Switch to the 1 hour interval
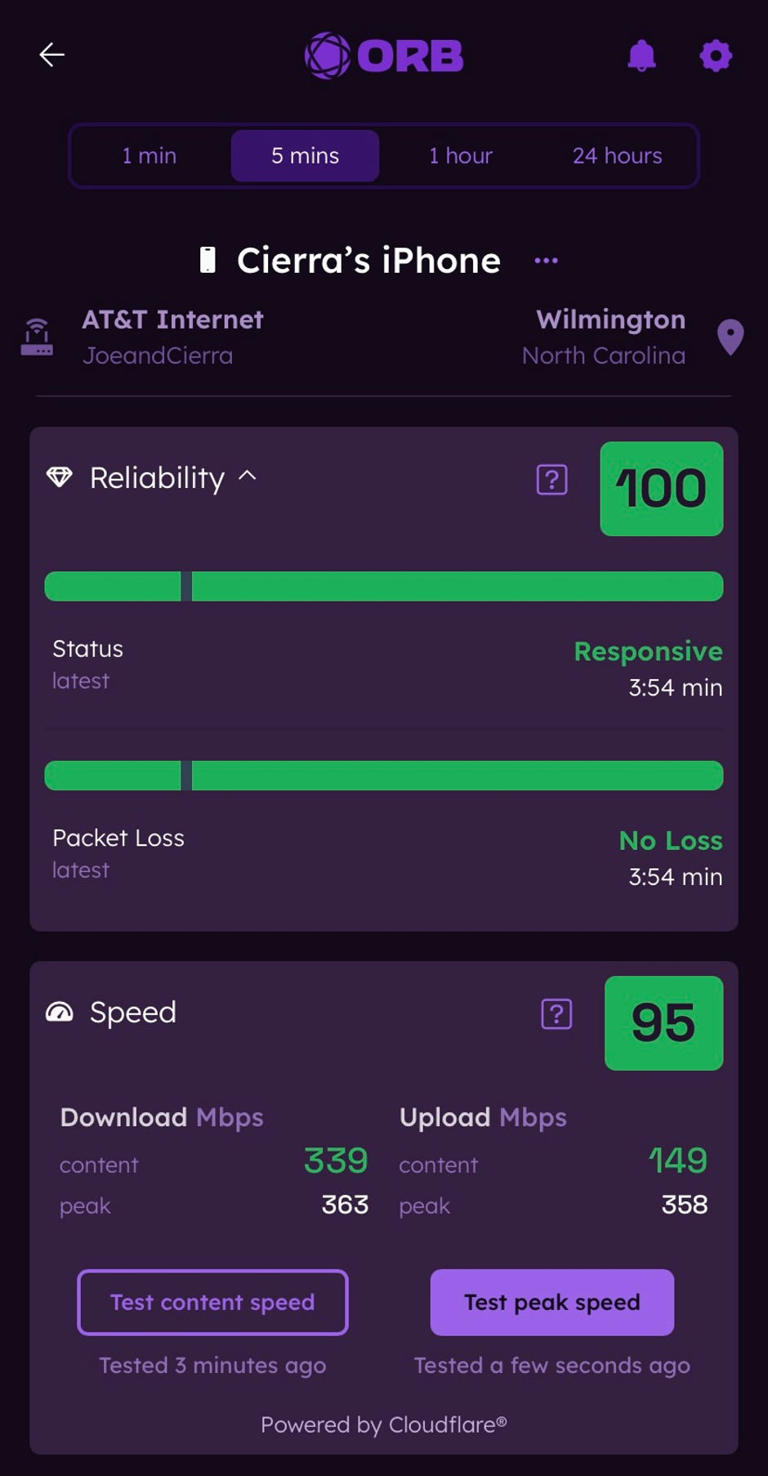This screenshot has width=768, height=1476. coord(460,156)
